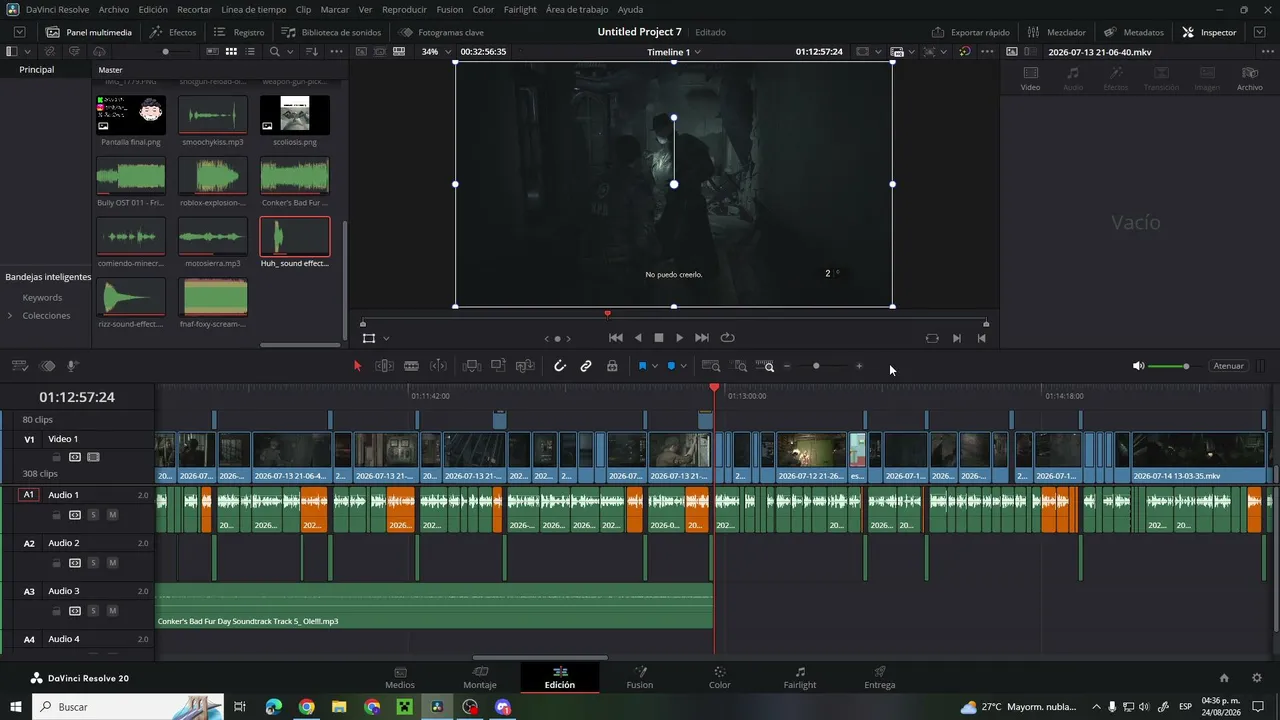Viewport: 1280px width, 720px height.
Task: Open the Área de trabajo menu
Action: click(x=577, y=9)
